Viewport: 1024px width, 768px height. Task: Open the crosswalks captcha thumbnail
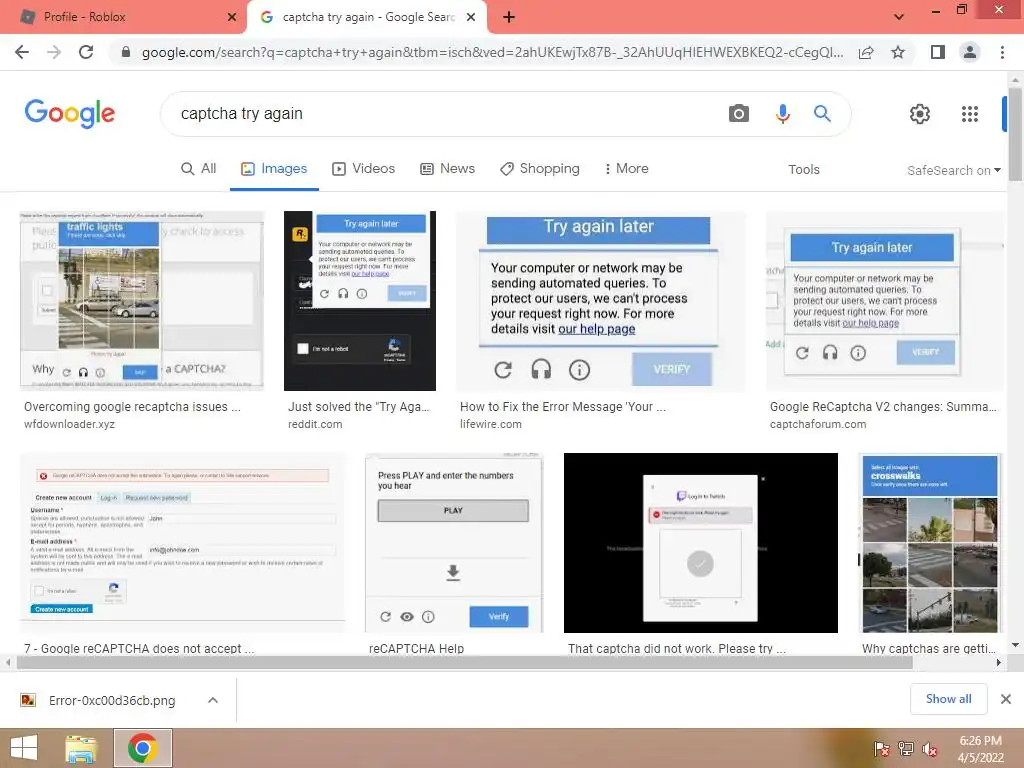pos(930,543)
